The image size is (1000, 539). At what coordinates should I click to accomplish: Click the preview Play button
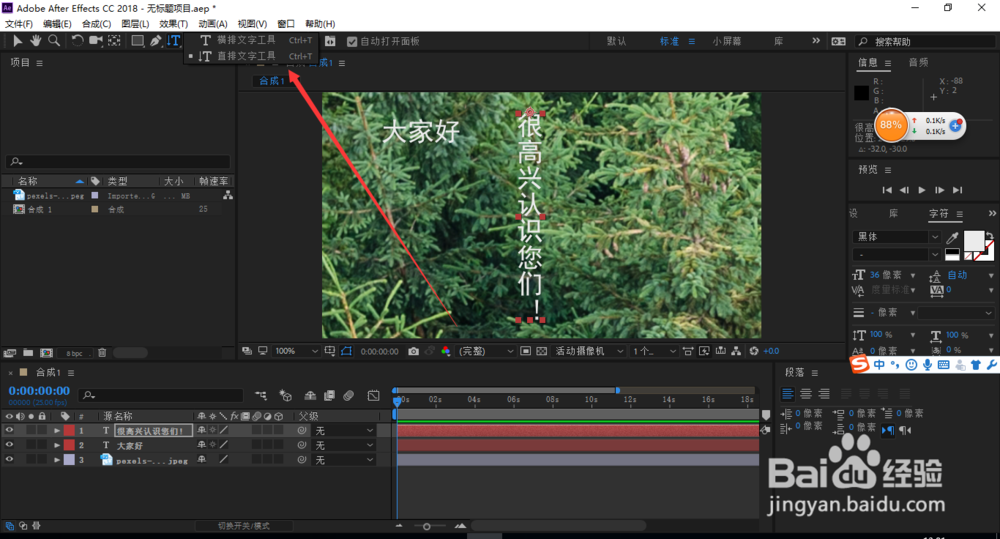tap(922, 190)
